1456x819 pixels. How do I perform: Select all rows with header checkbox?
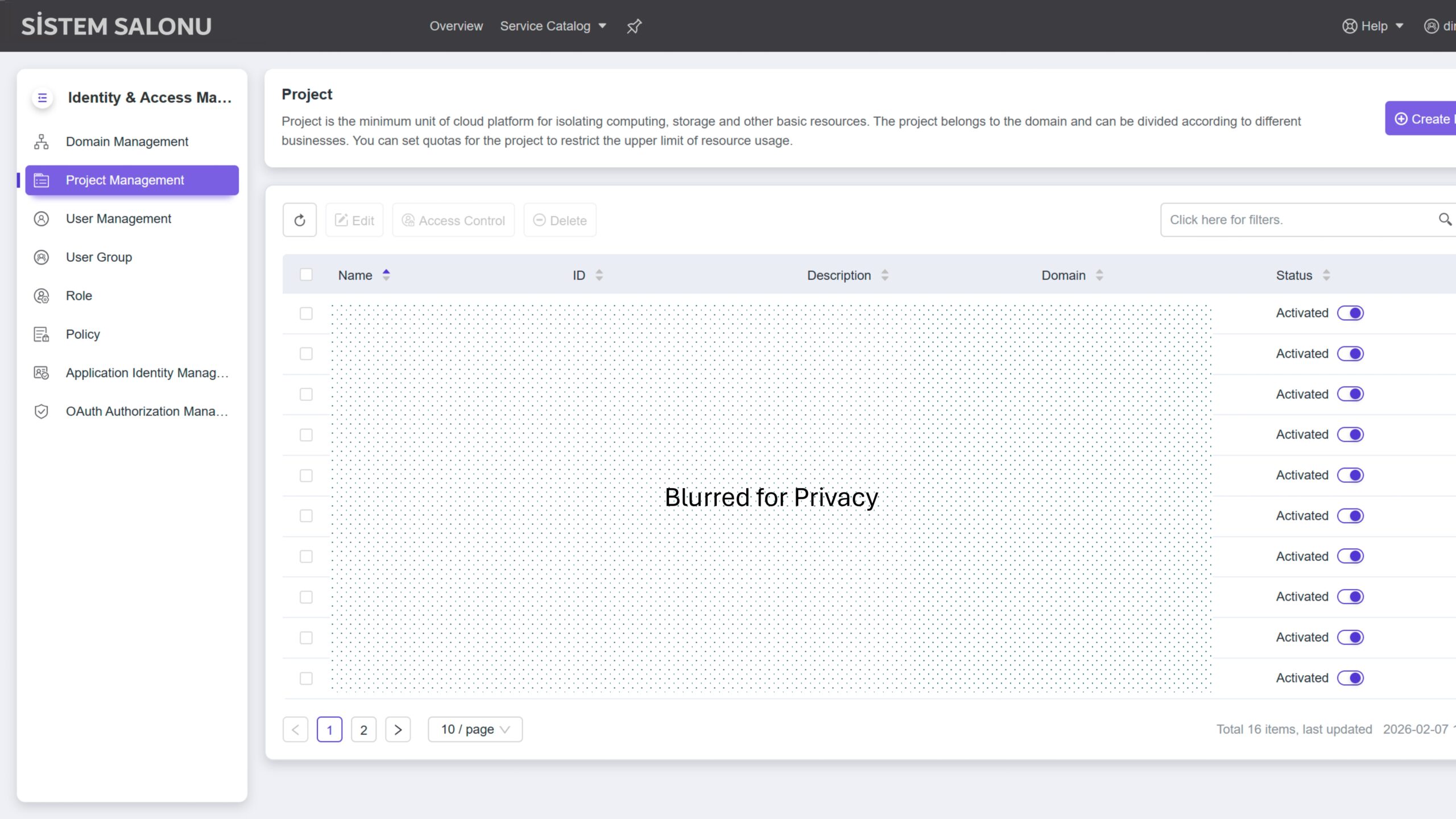306,275
